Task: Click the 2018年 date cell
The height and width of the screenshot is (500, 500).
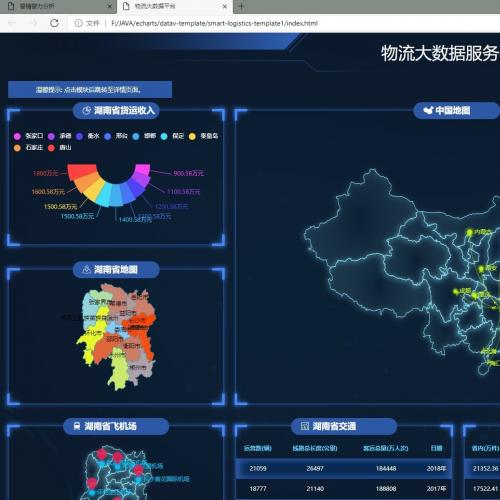Action: tap(436, 468)
